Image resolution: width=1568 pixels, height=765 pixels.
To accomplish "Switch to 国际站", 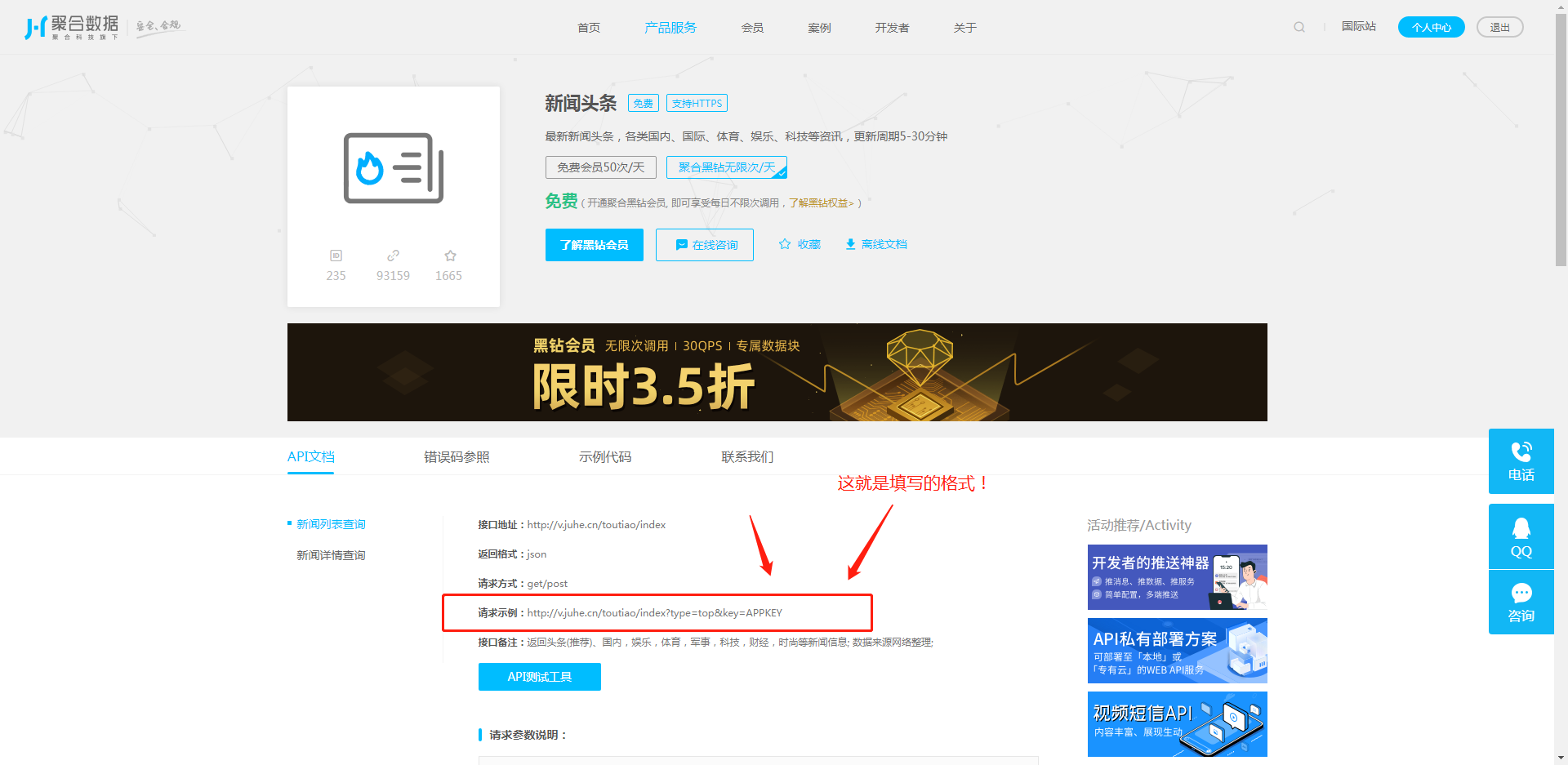I will [1359, 27].
